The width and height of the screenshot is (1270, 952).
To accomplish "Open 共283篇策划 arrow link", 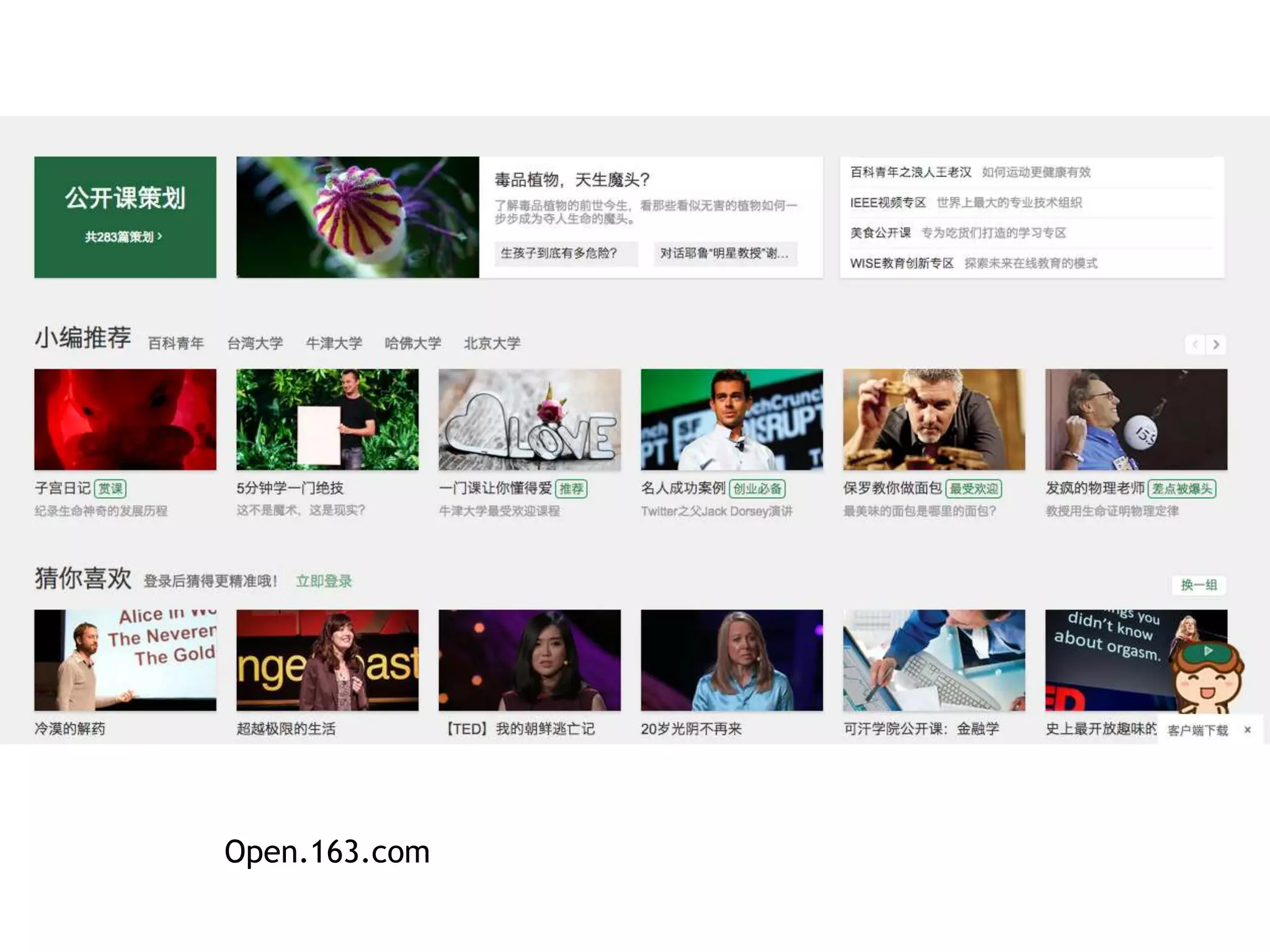I will click(x=124, y=237).
